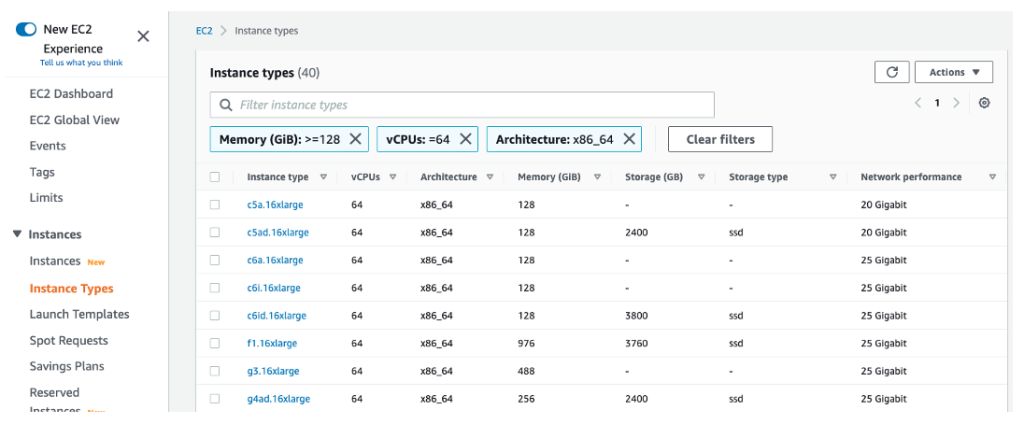Open Instances page in the sidebar
1024x424 pixels.
(55, 261)
